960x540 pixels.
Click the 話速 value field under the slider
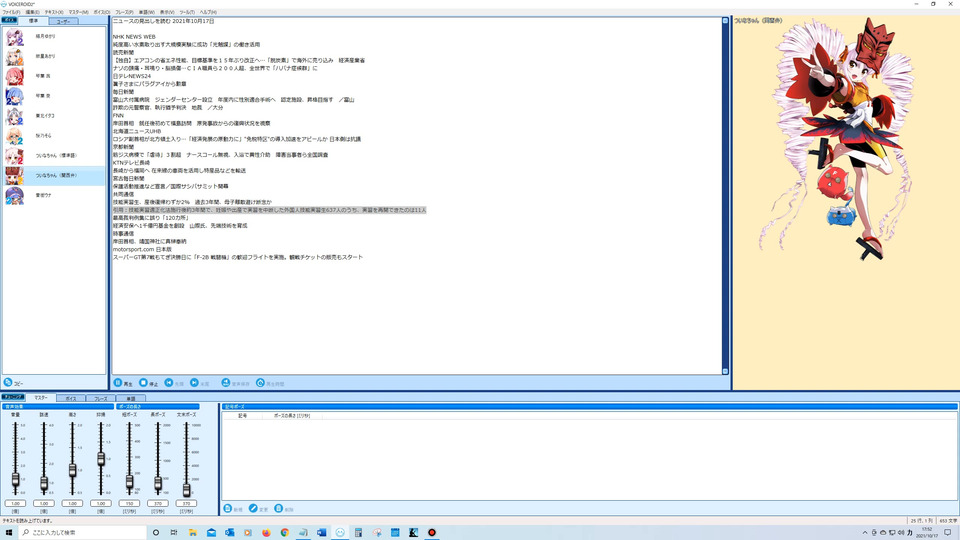44,503
